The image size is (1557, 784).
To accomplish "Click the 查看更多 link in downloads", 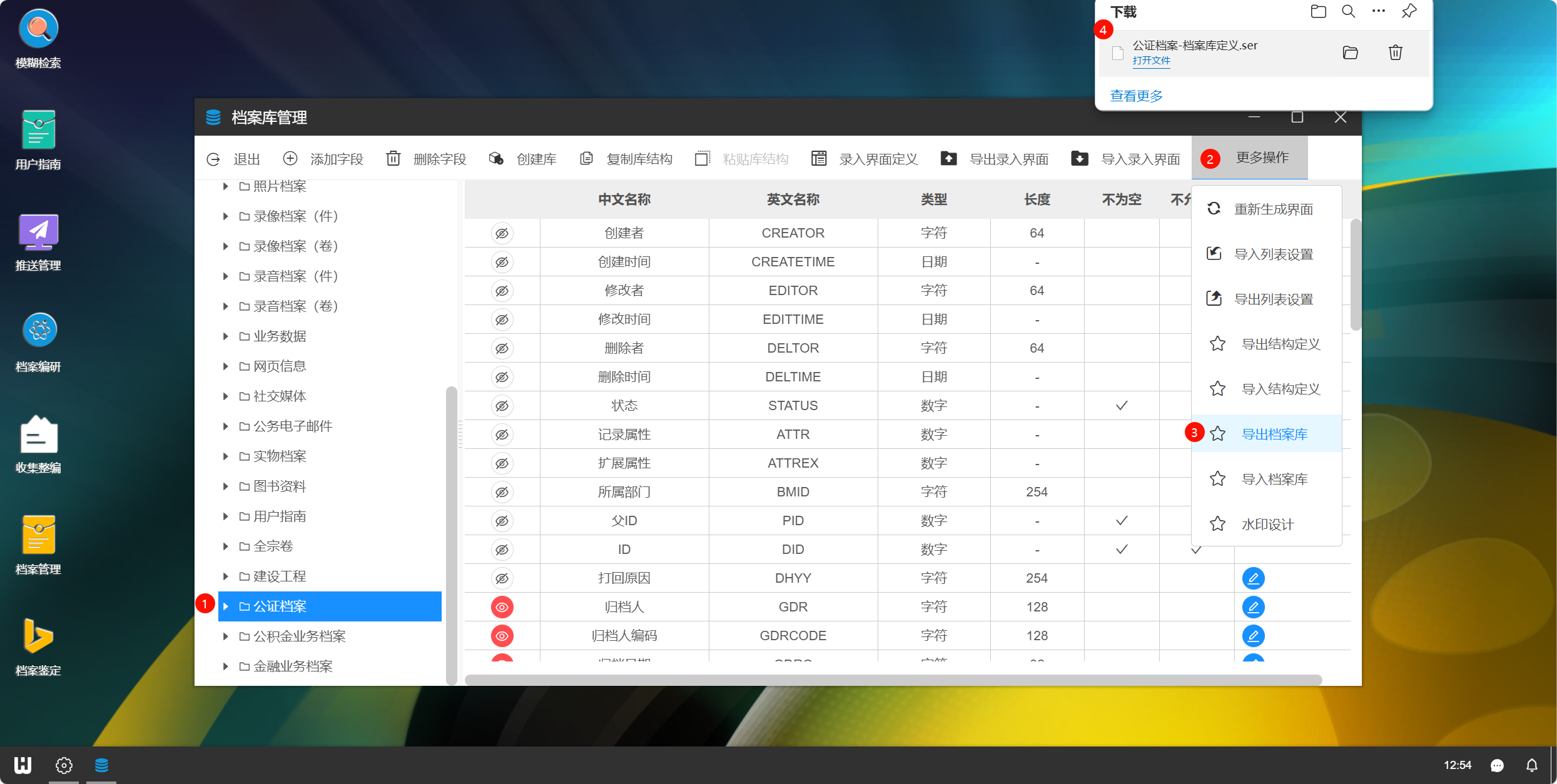I will tap(1136, 96).
